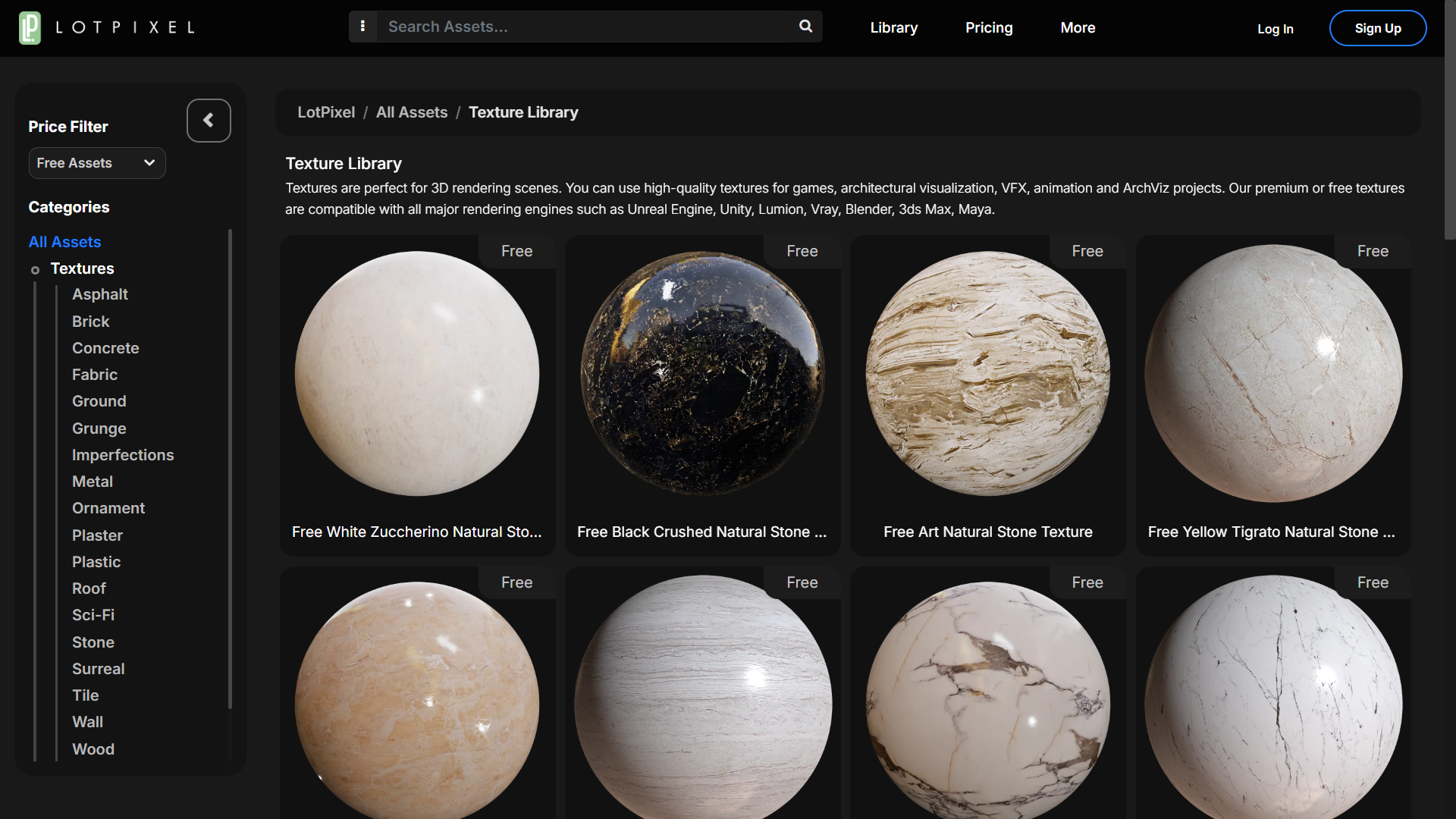Image resolution: width=1456 pixels, height=819 pixels.
Task: Click the LotPixel logo icon
Action: [30, 28]
